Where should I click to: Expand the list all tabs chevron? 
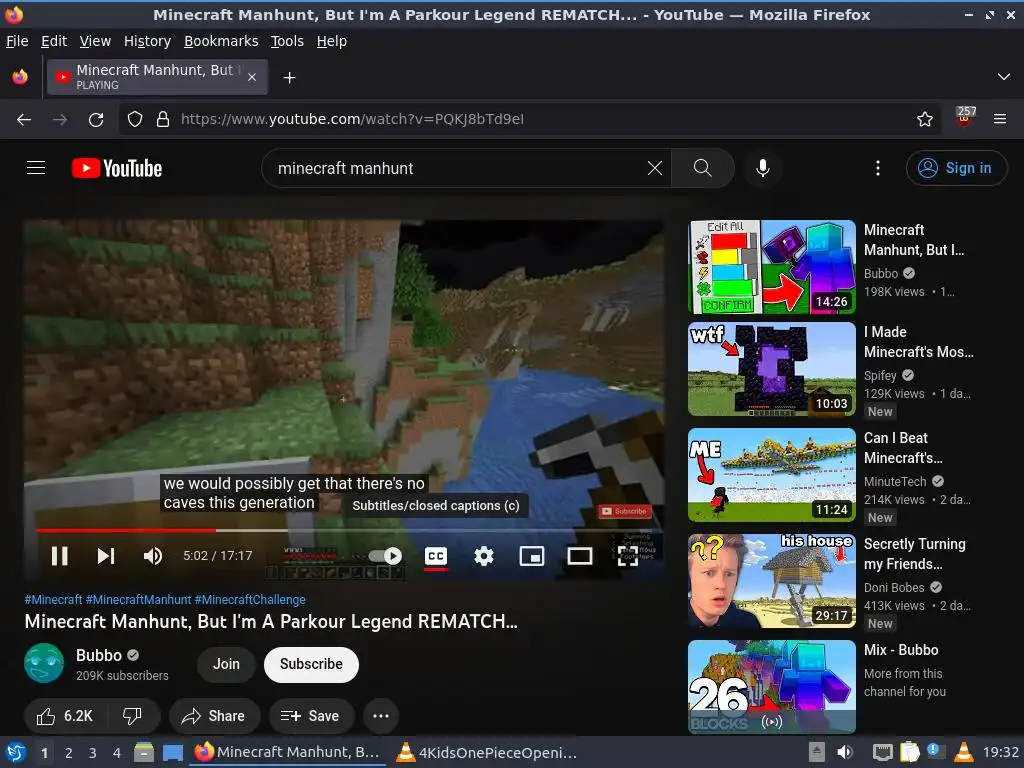point(1004,77)
